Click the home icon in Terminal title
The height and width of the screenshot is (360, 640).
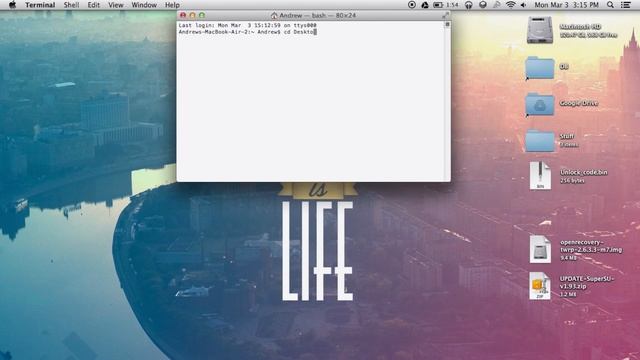coord(274,16)
